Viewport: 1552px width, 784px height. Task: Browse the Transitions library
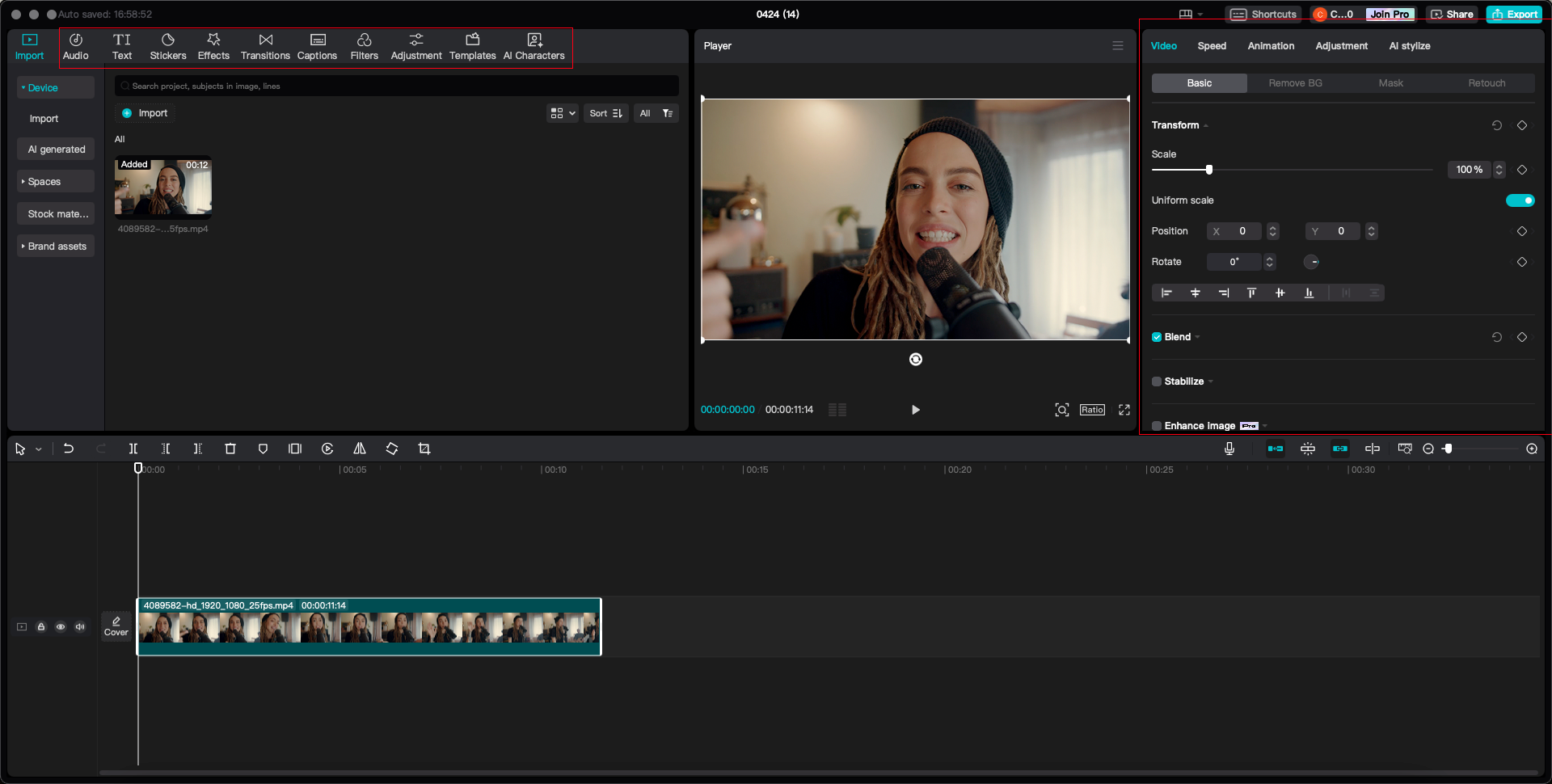265,46
